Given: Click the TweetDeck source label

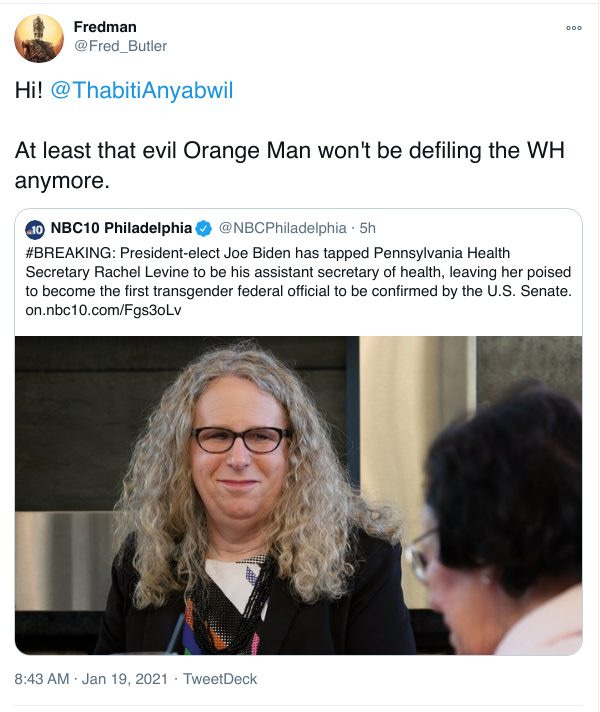Looking at the screenshot, I should tap(220, 679).
